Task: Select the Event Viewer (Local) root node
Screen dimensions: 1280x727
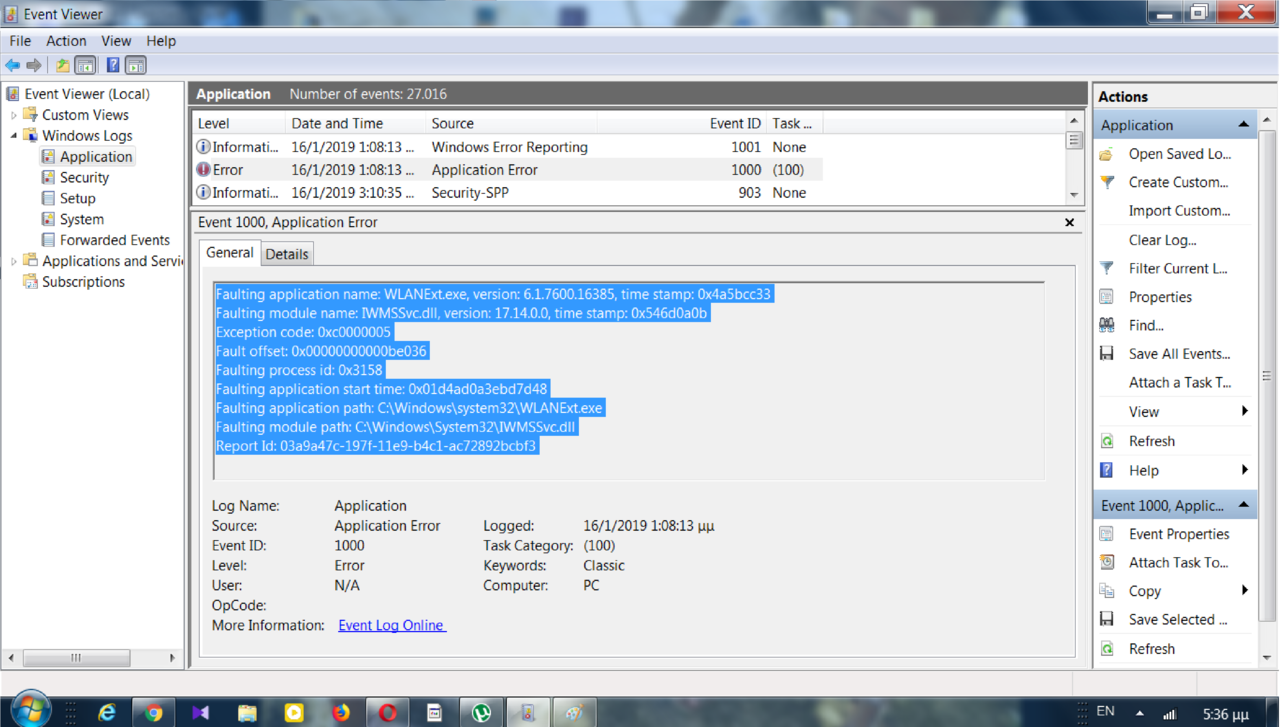Action: pyautogui.click(x=87, y=94)
